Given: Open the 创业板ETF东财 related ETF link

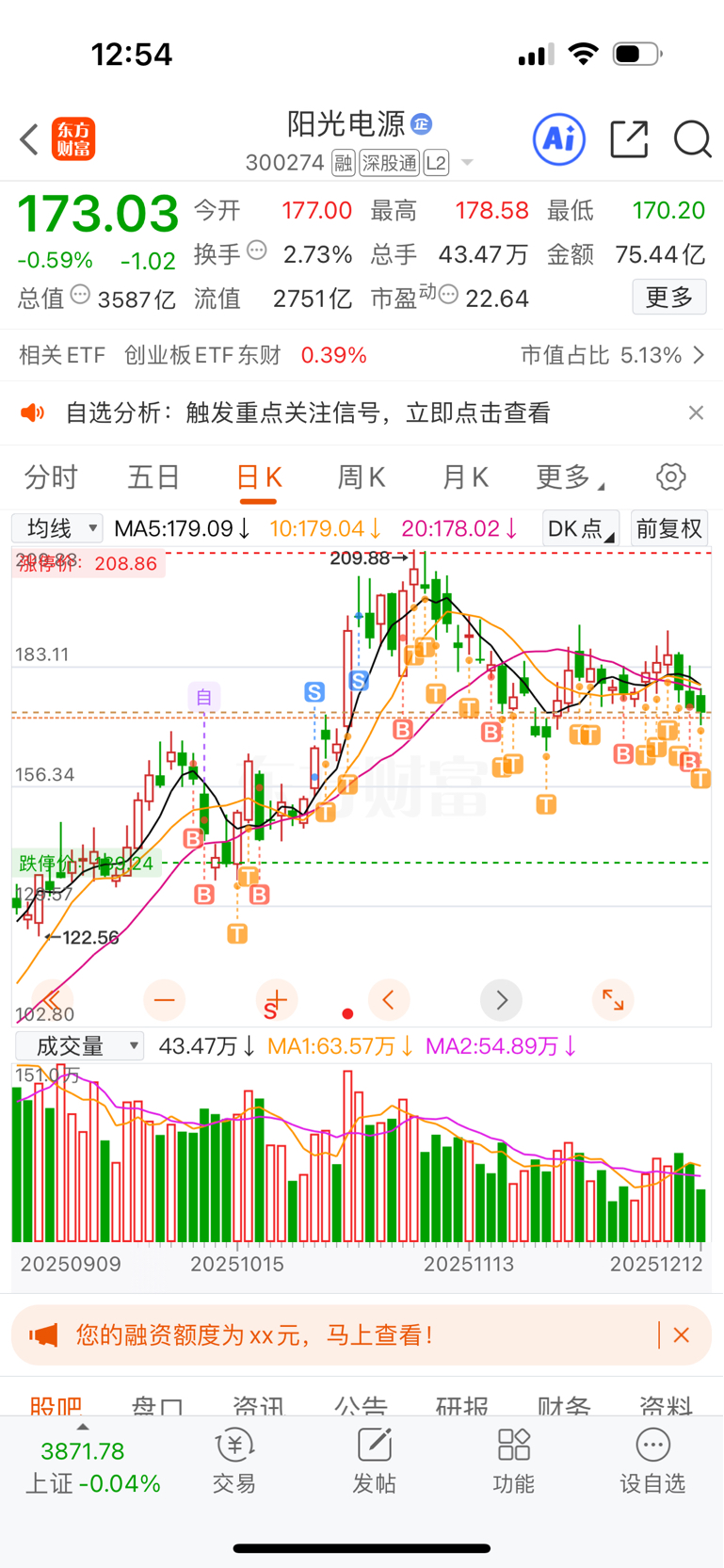Looking at the screenshot, I should tap(202, 355).
